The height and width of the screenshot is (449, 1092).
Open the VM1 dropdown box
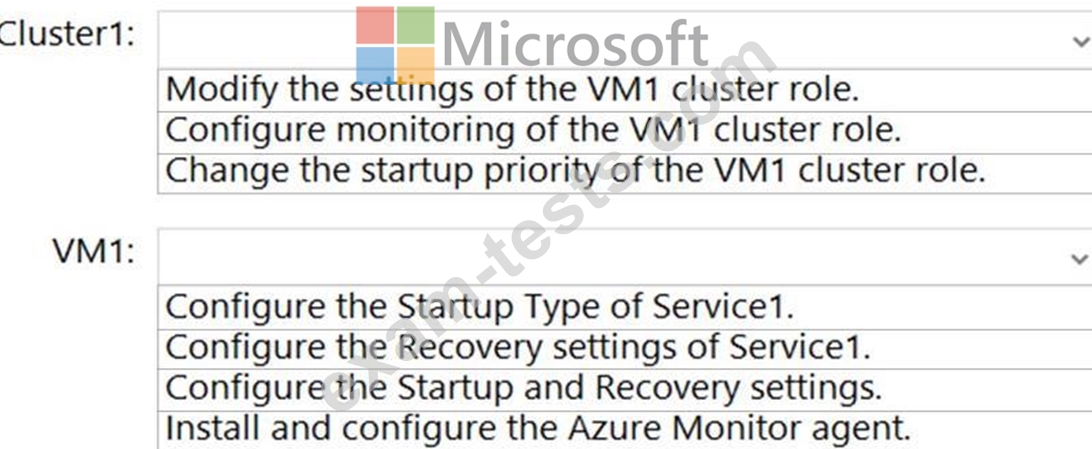(x=620, y=258)
